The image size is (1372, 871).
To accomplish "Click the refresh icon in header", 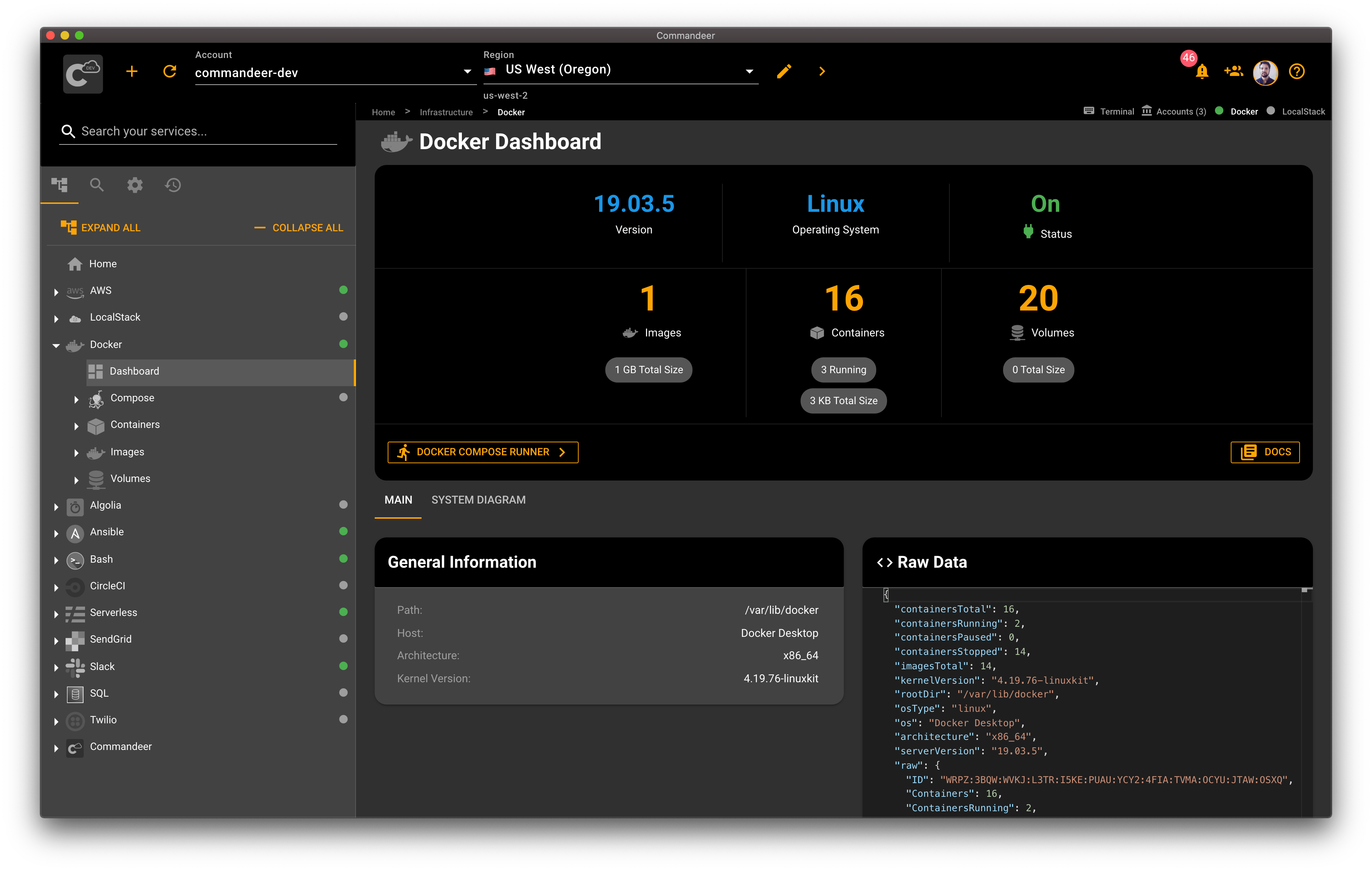I will pyautogui.click(x=170, y=71).
